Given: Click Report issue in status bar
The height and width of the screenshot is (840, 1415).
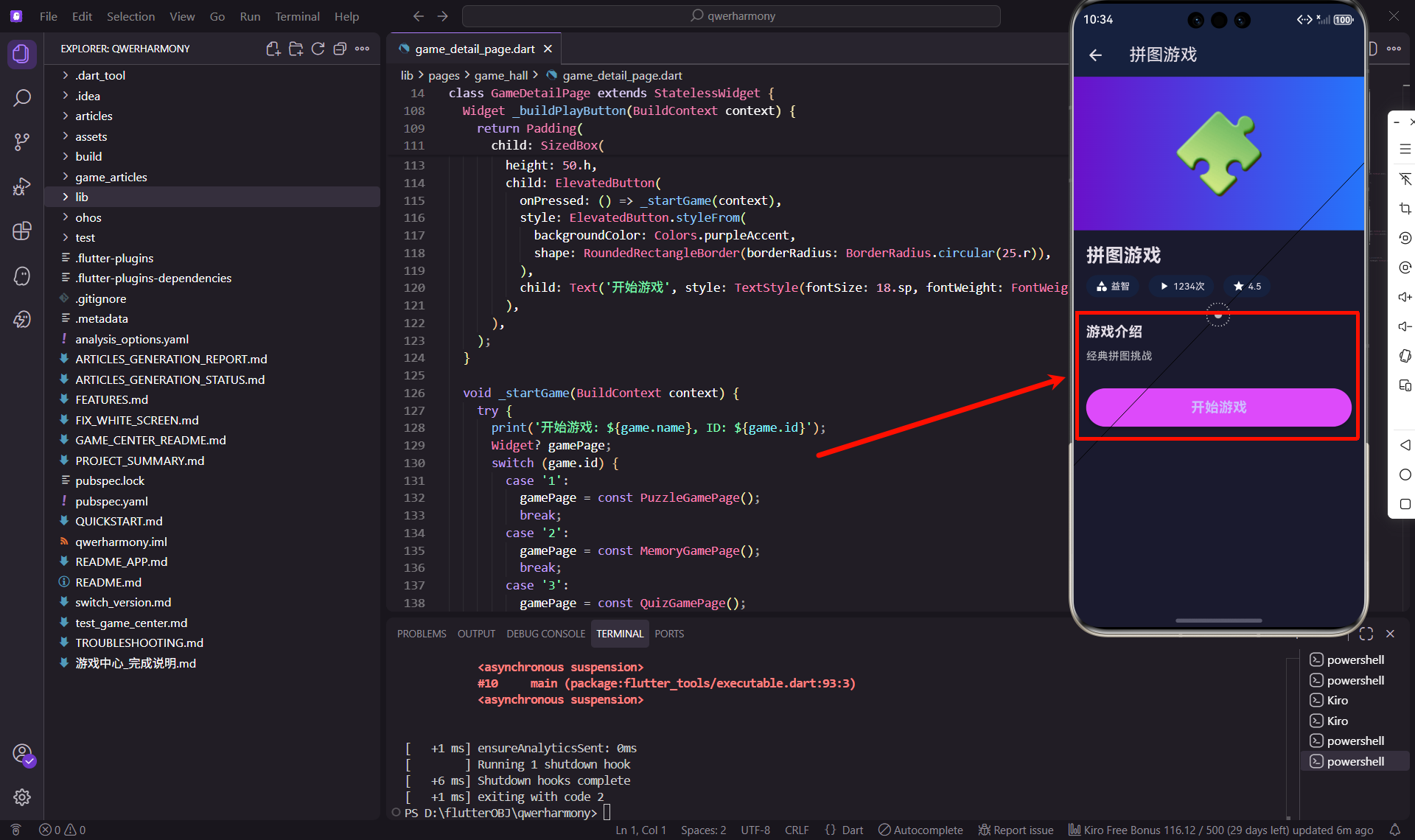Looking at the screenshot, I should point(1016,830).
